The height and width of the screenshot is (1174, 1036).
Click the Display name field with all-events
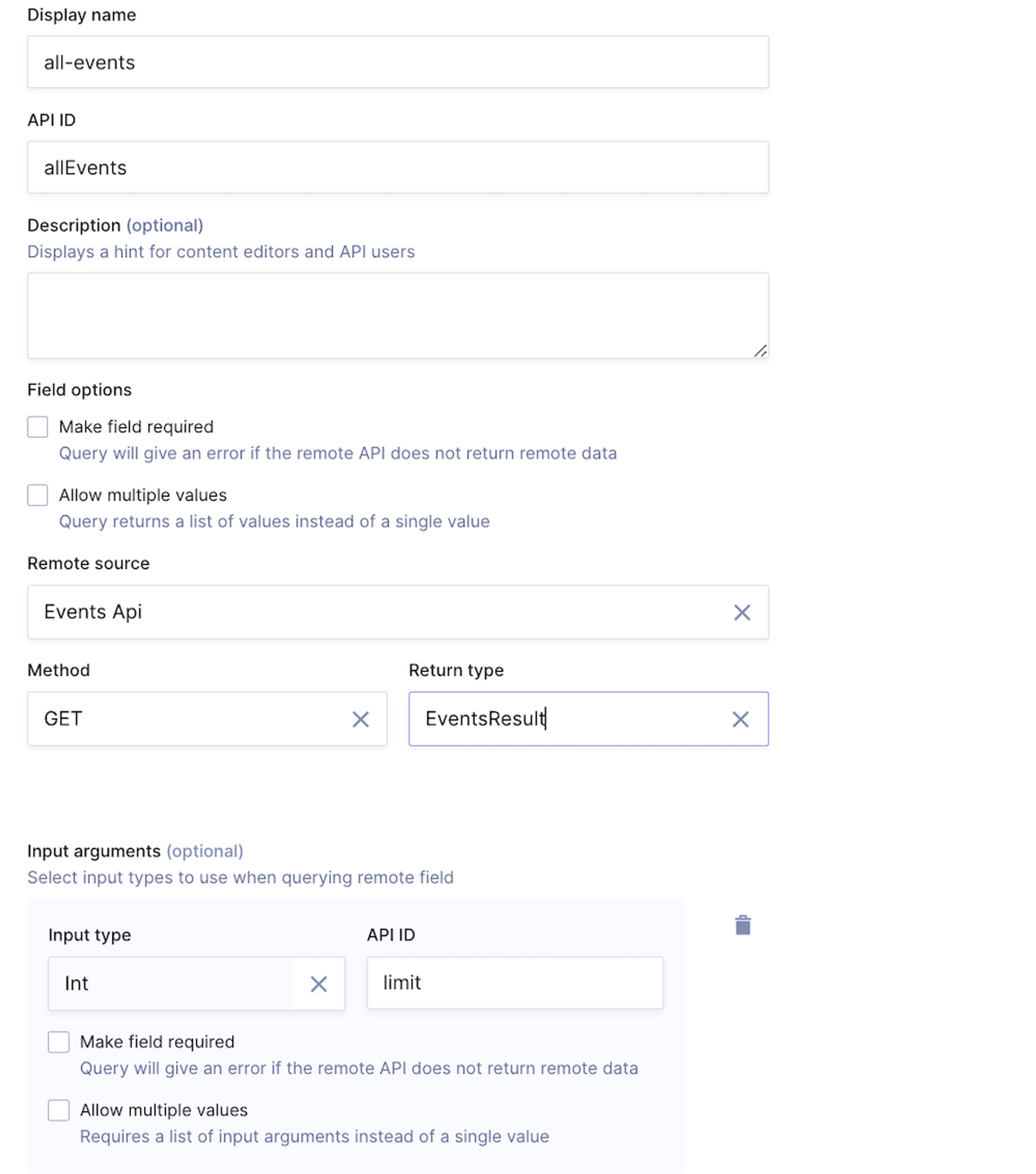398,62
